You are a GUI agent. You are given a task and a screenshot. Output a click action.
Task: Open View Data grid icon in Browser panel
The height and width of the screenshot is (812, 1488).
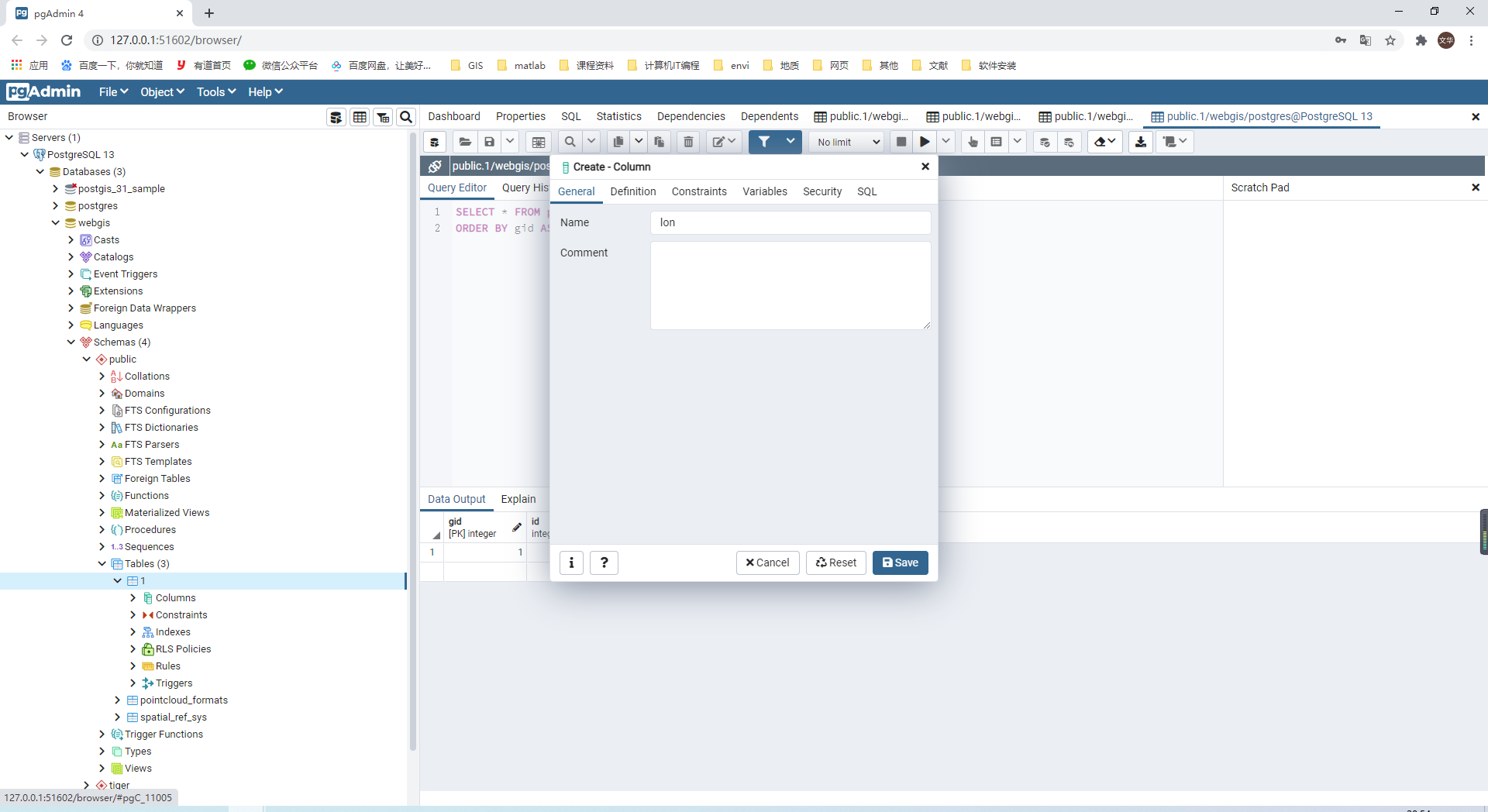pyautogui.click(x=360, y=117)
